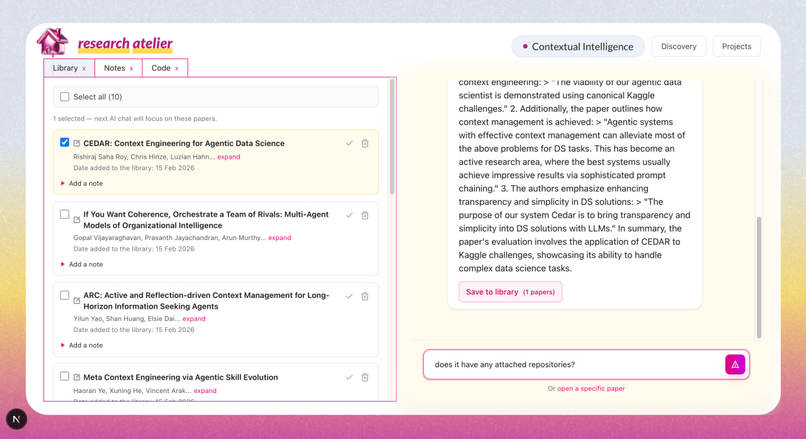Follow the open a specific paper link
The height and width of the screenshot is (439, 806).
[x=591, y=389]
